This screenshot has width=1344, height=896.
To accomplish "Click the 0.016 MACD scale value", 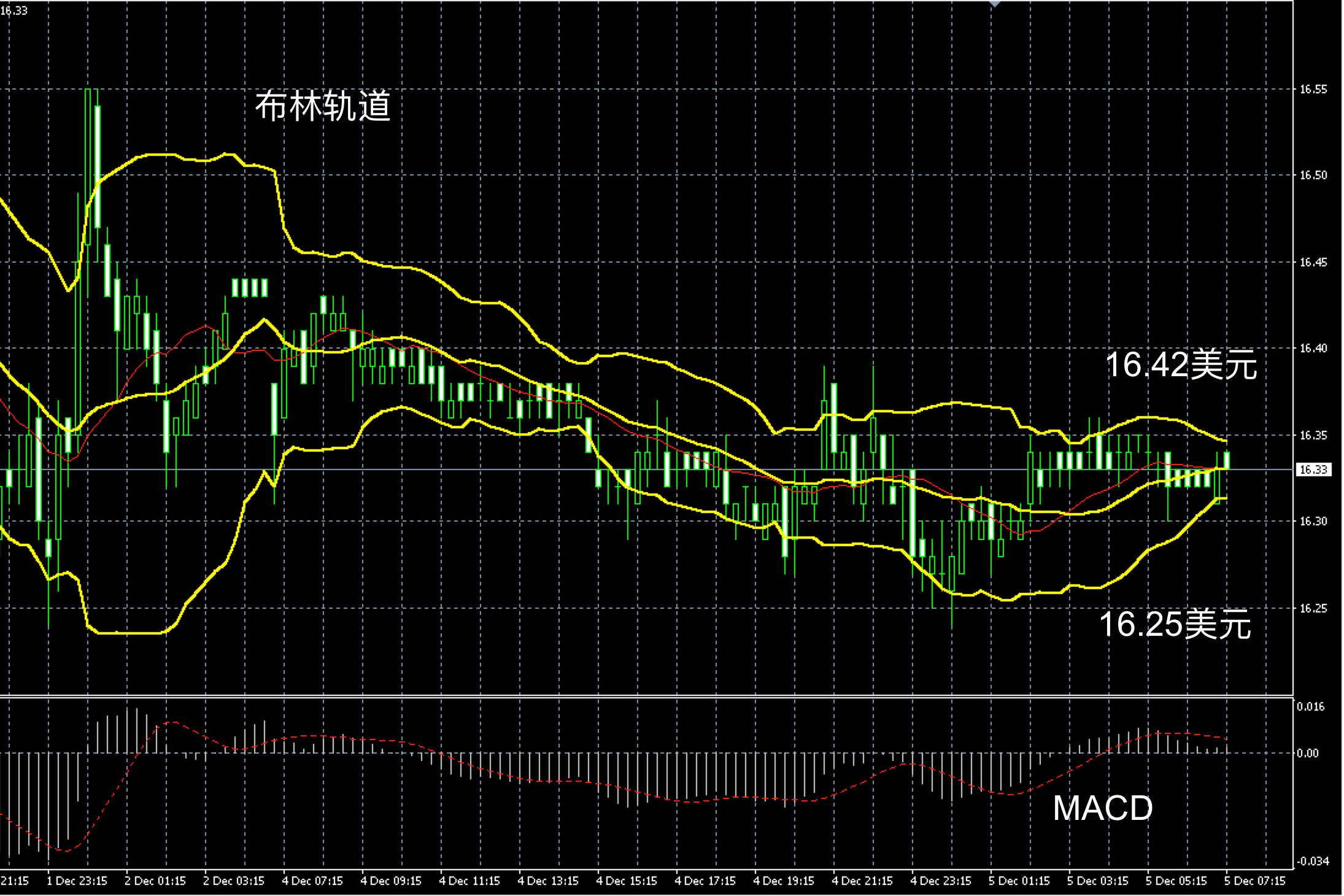I will click(x=1310, y=706).
